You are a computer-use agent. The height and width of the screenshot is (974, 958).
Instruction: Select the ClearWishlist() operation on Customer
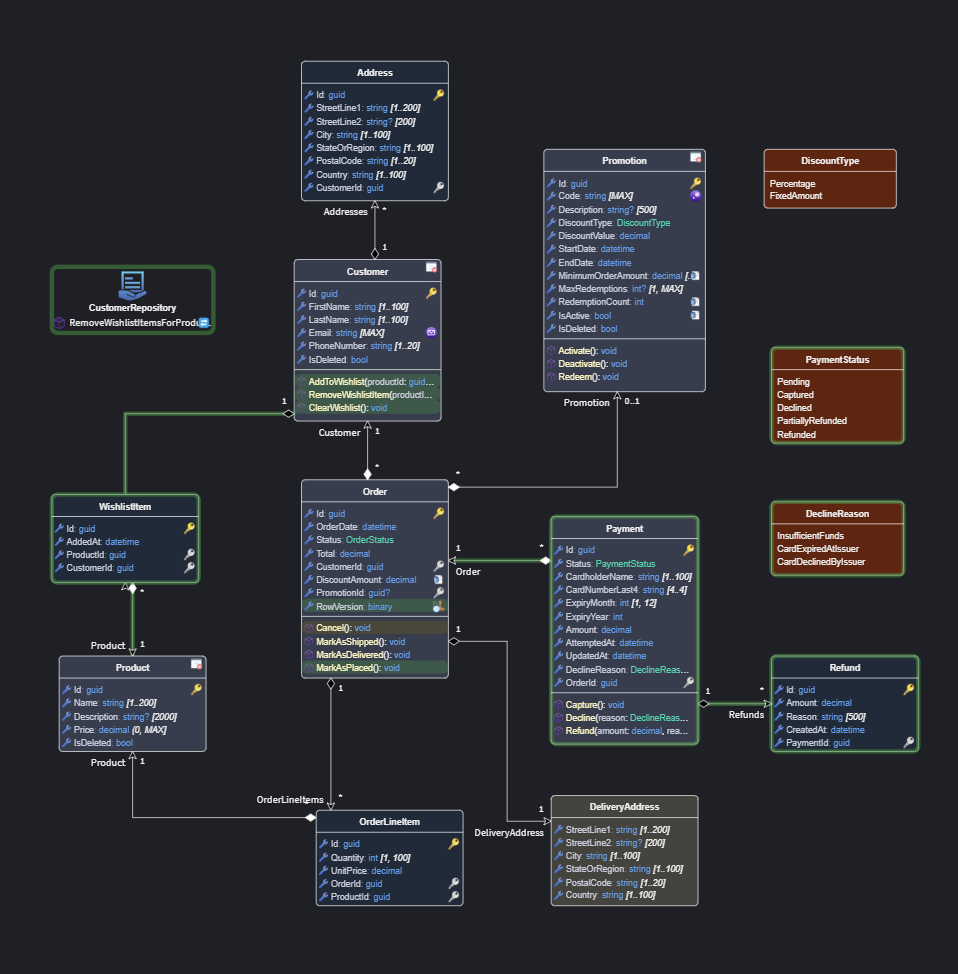[367, 407]
